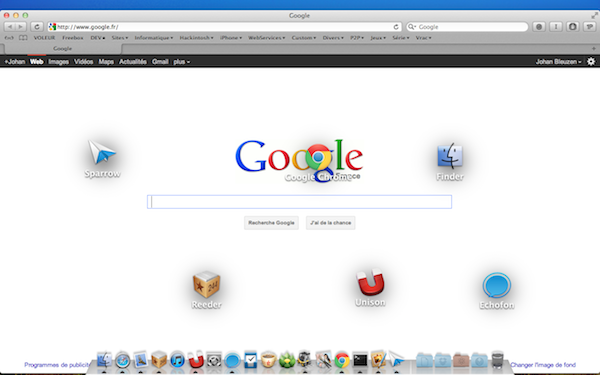Switch to Vidéos in the Google bar
The height and width of the screenshot is (375, 600).
click(x=83, y=62)
